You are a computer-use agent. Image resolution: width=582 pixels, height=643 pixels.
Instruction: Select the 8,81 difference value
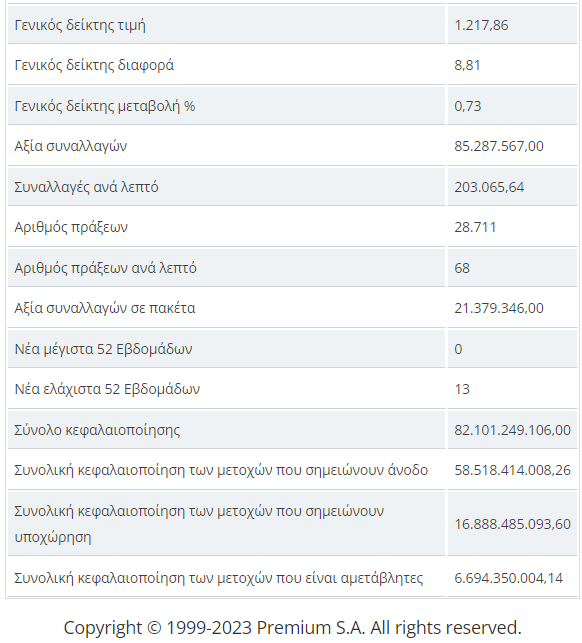click(467, 65)
